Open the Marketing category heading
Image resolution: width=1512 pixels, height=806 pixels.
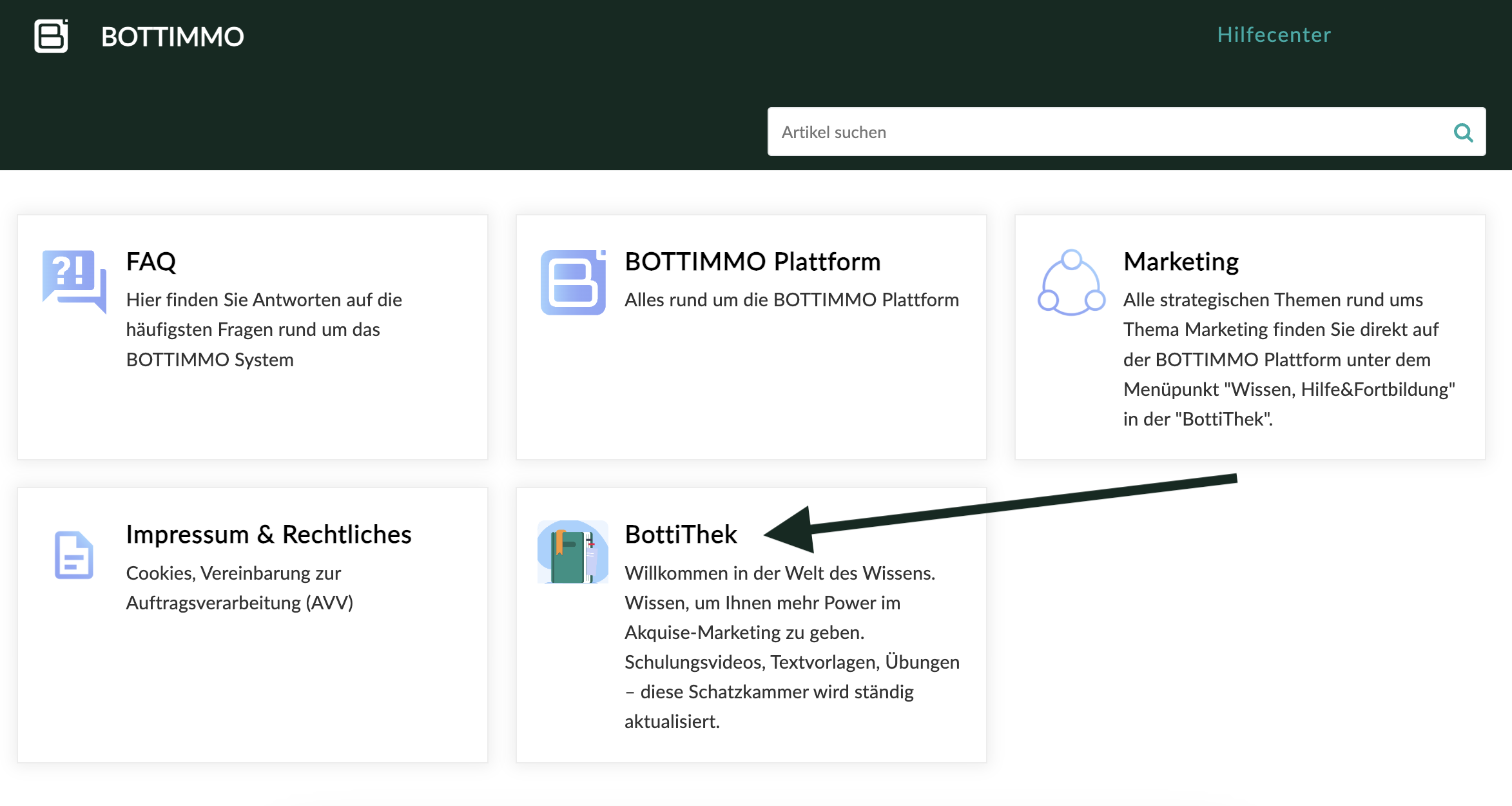click(x=1181, y=262)
